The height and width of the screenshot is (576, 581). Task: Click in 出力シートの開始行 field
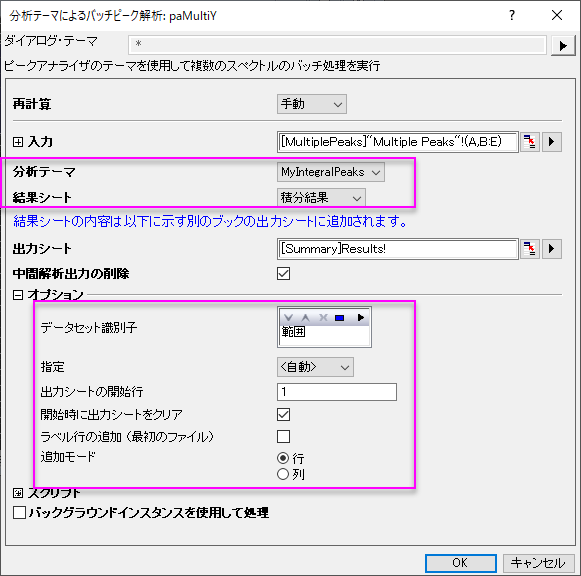point(337,392)
